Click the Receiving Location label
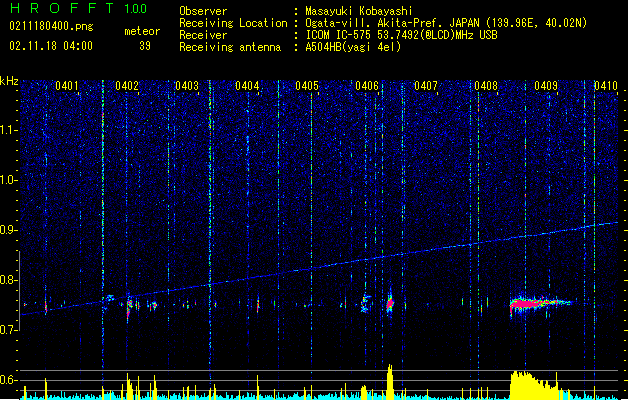 tap(233, 23)
